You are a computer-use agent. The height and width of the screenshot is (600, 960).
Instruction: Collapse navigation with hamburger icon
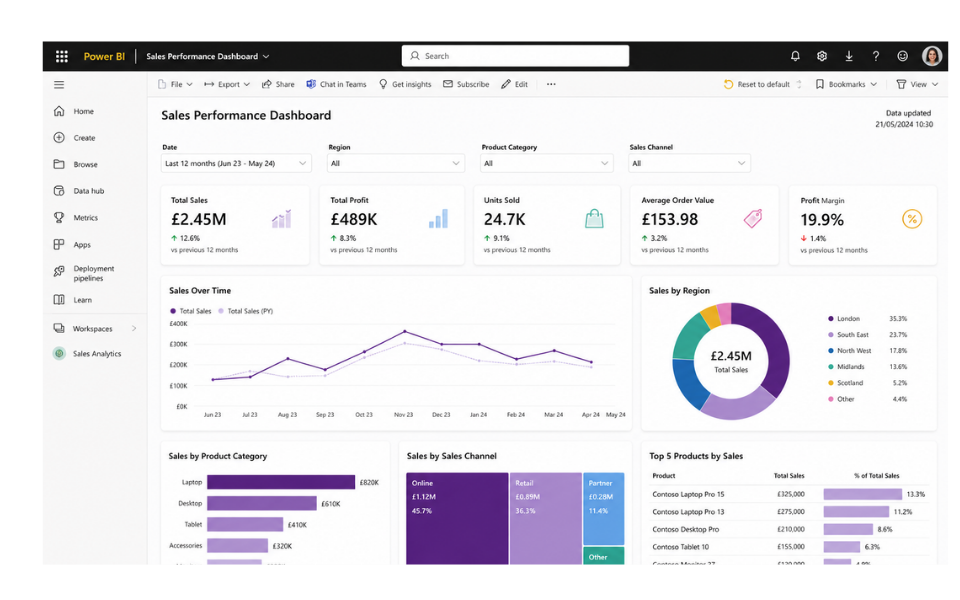click(59, 84)
